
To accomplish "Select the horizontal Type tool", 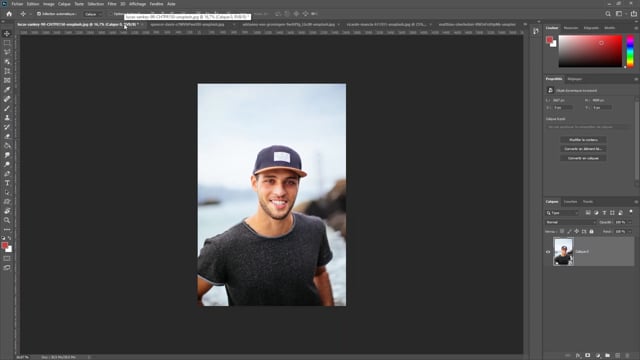I will click(7, 183).
